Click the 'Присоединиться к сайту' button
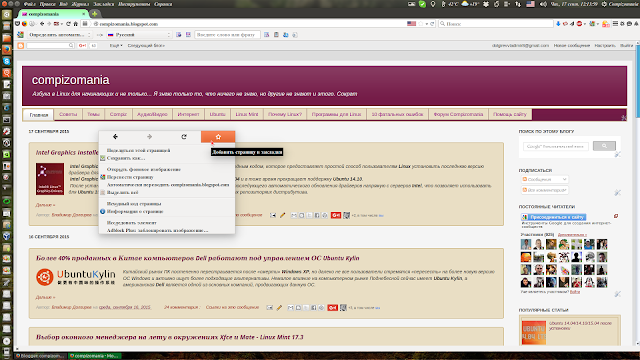Image resolution: width=640 pixels, height=360 pixels. pos(553,217)
